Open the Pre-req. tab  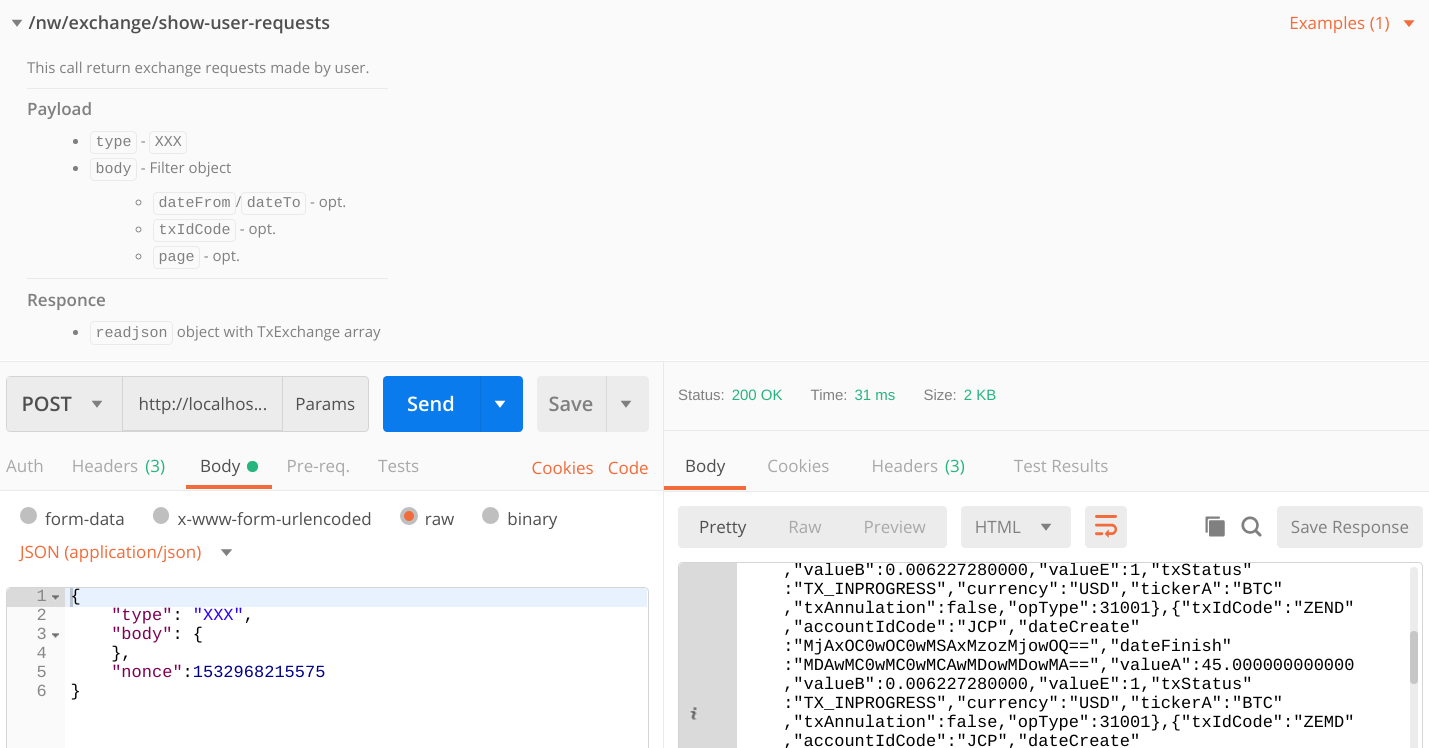tap(318, 465)
